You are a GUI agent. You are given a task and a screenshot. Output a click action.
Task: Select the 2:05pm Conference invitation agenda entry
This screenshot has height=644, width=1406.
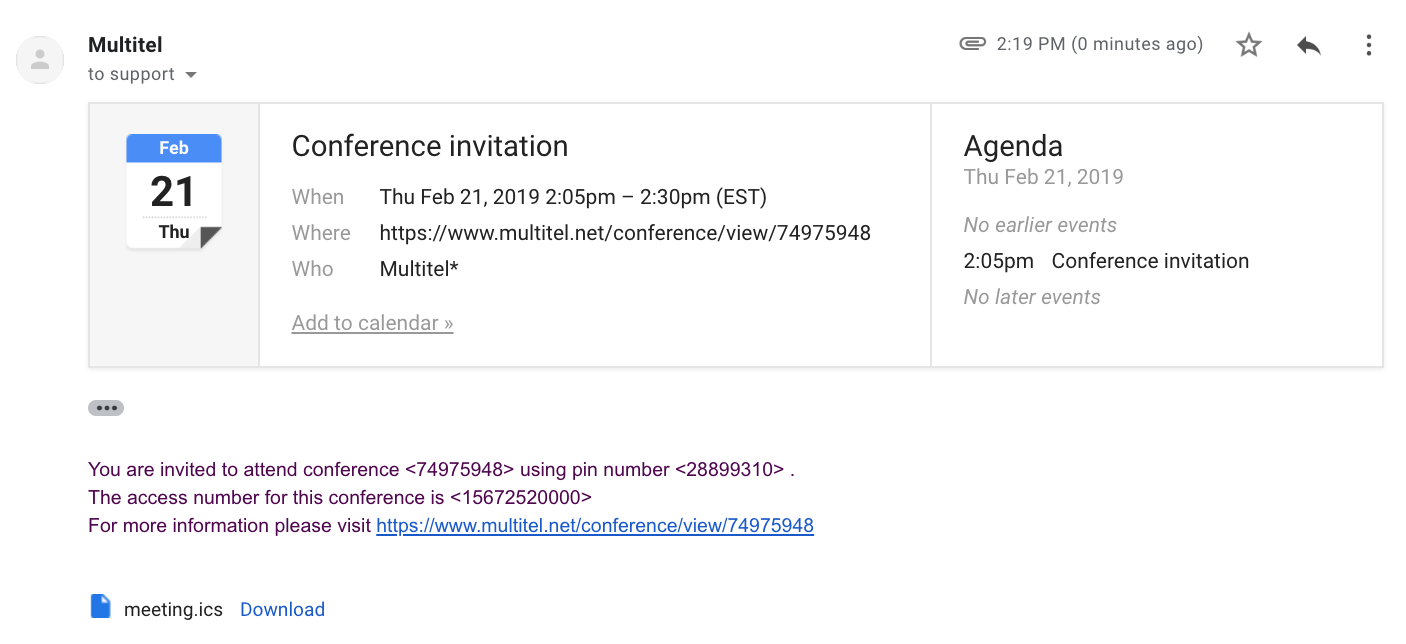[1106, 261]
